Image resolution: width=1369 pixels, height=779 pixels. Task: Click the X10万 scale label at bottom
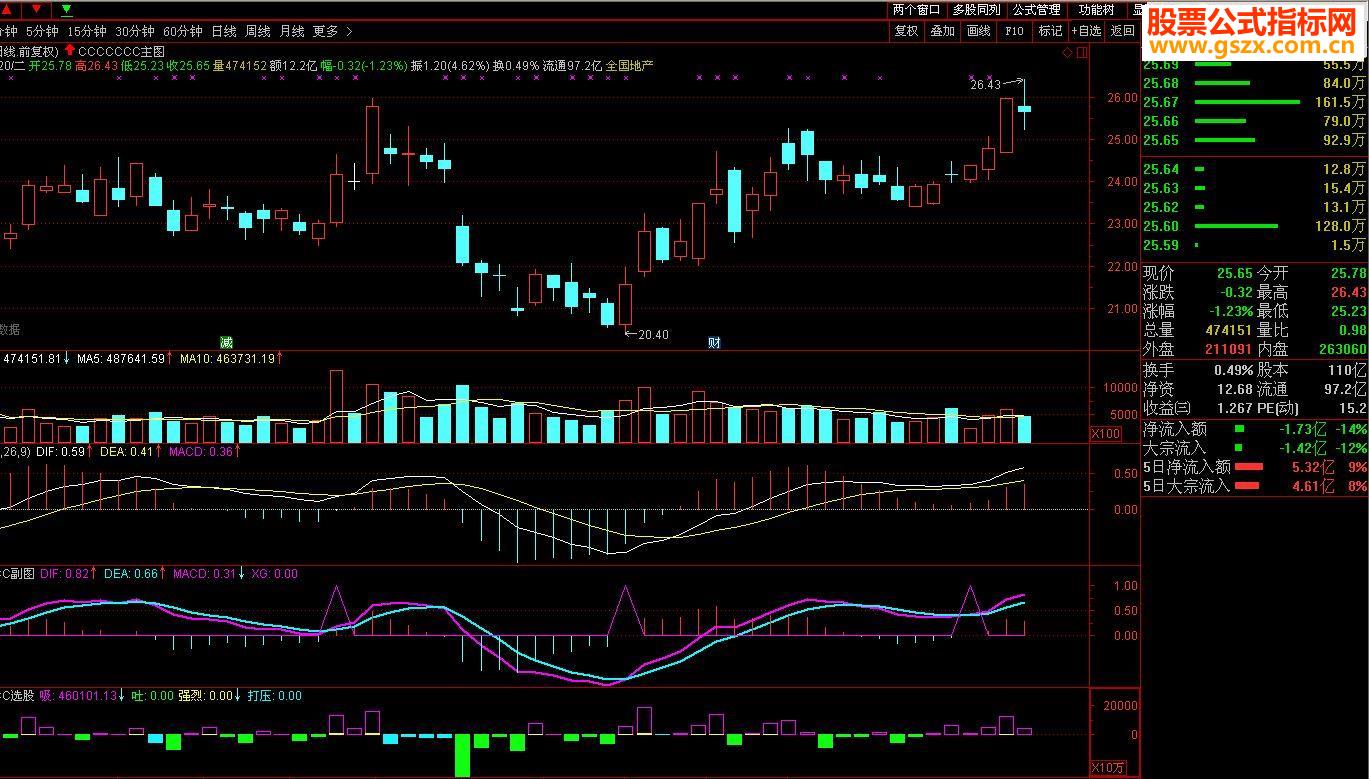click(1107, 768)
